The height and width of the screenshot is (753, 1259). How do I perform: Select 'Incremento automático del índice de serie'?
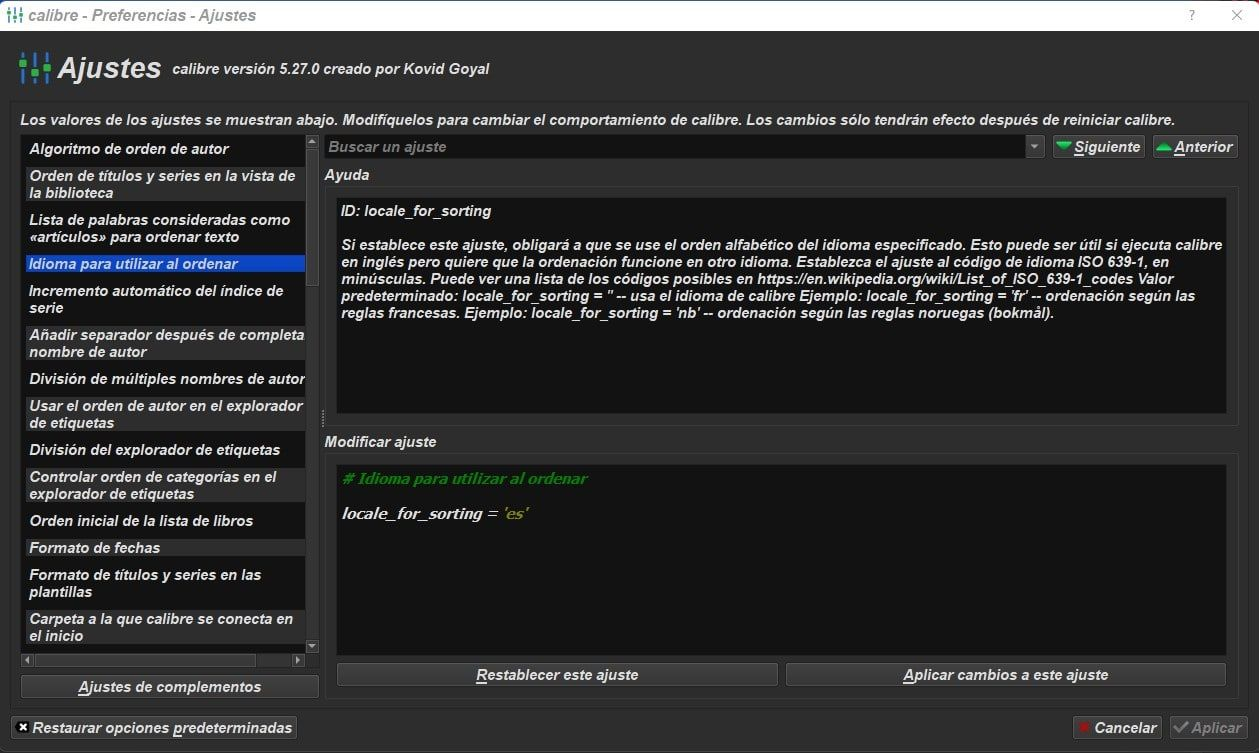point(165,299)
